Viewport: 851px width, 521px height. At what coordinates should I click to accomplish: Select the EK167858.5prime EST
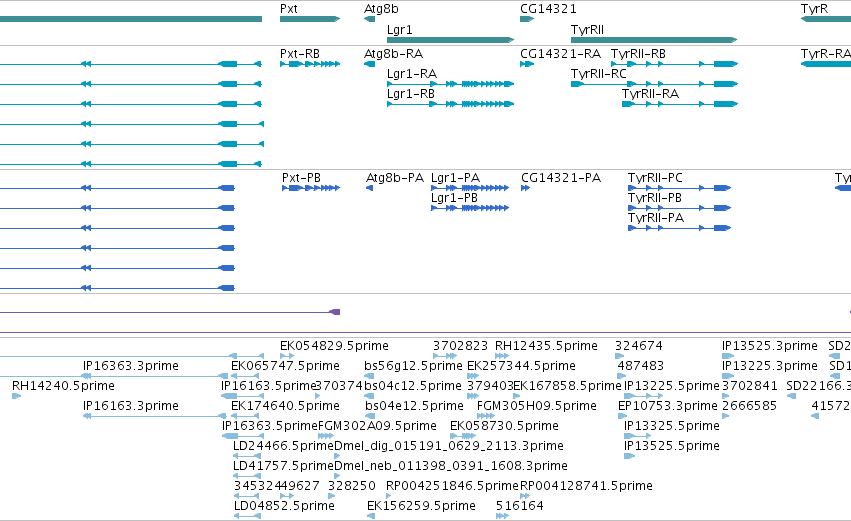(516, 396)
